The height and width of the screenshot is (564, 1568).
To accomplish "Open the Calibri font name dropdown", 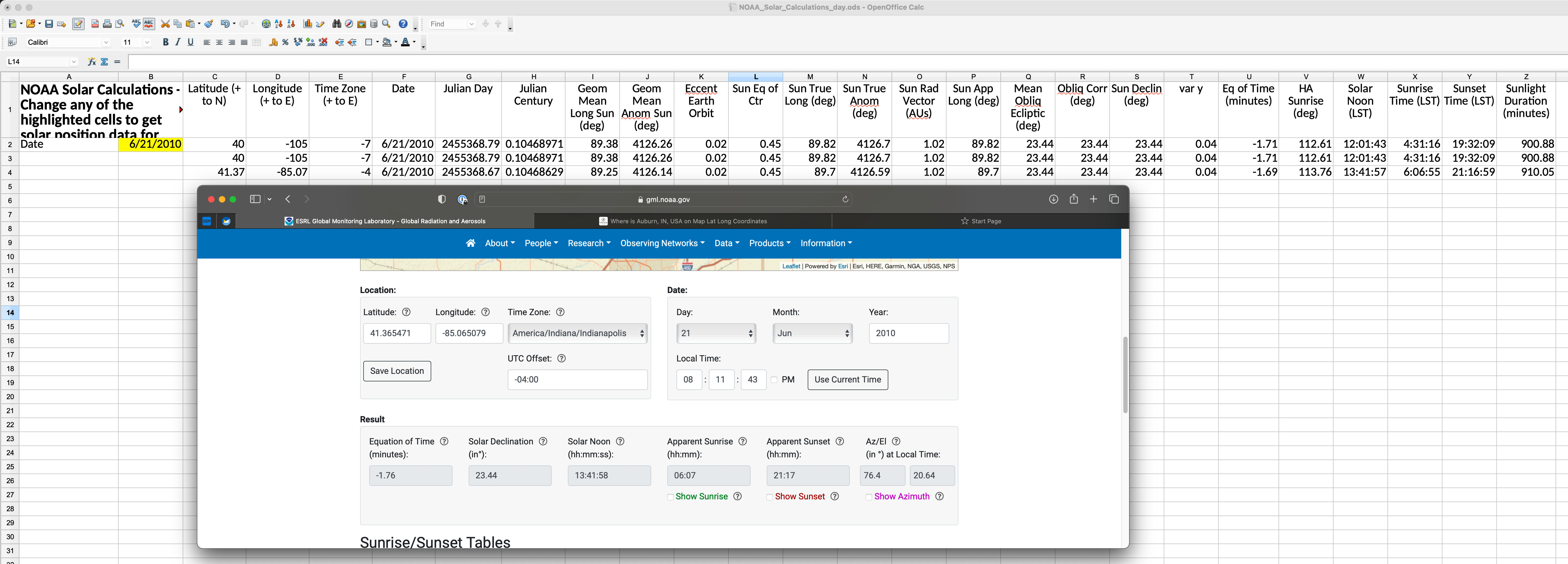I will point(106,42).
